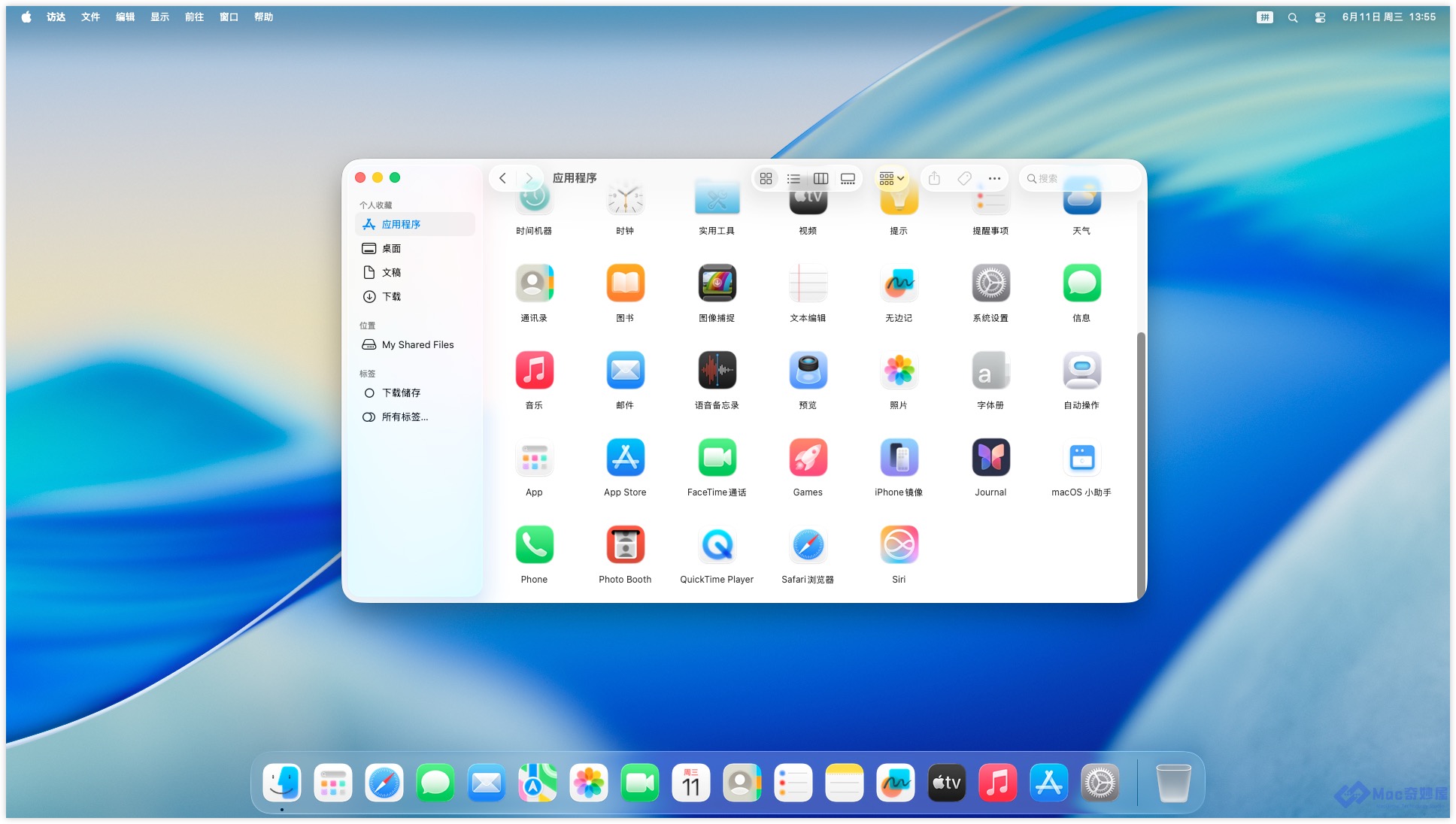Select the 文本编辑 app icon
1456x824 pixels.
[x=808, y=283]
